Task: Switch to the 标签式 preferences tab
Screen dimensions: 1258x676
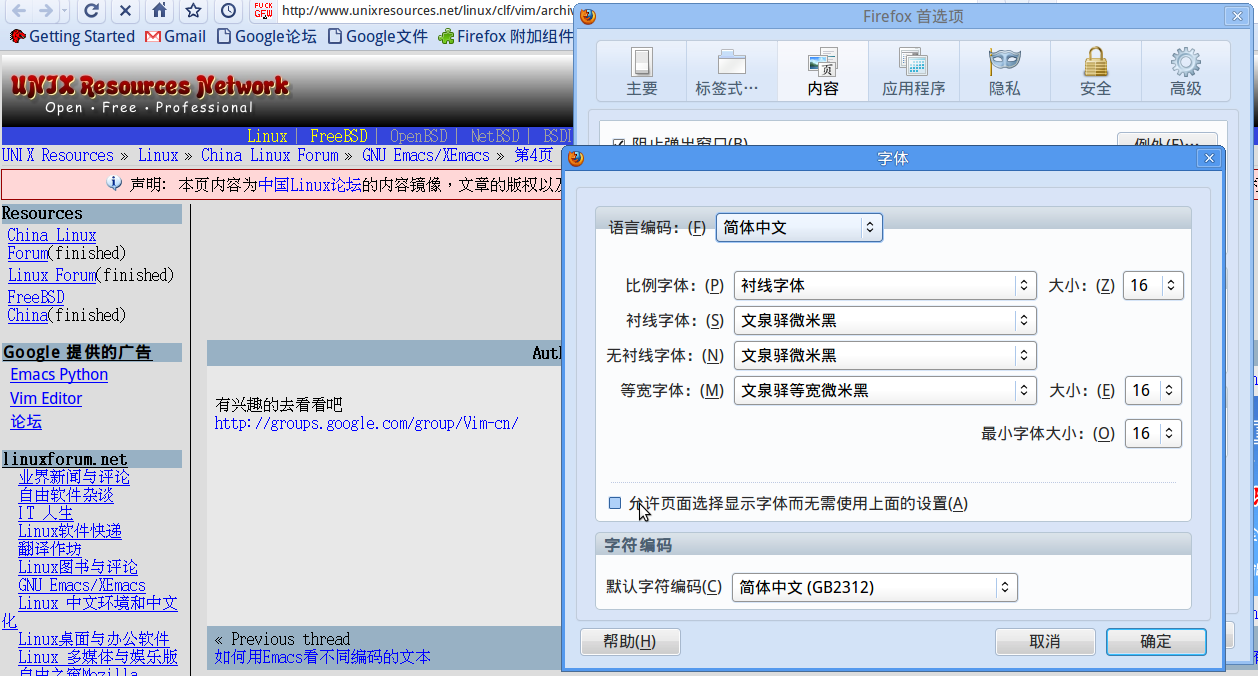Action: (x=732, y=72)
